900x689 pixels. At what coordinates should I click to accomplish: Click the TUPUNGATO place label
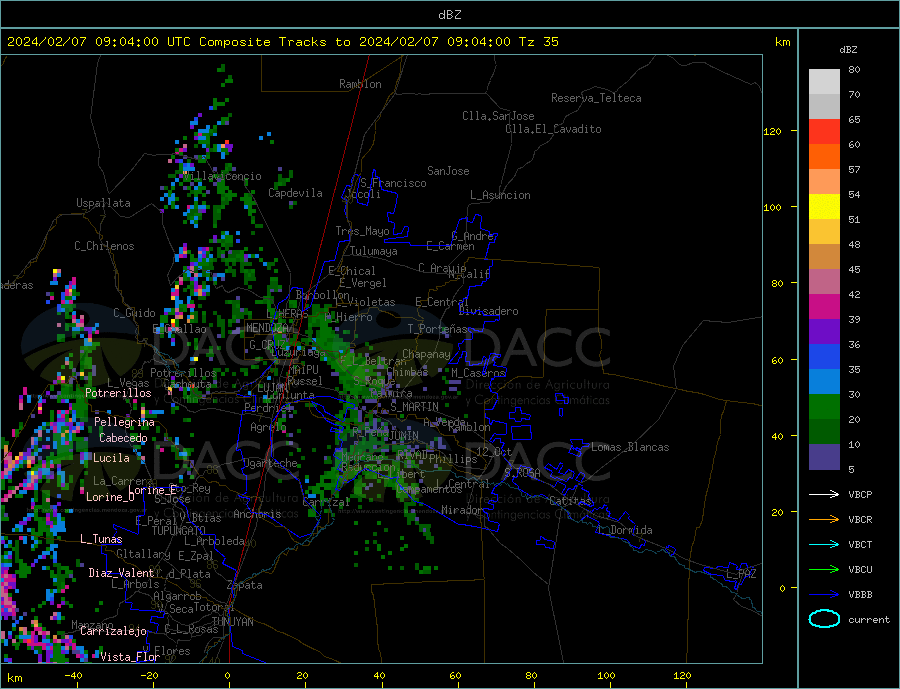point(178,531)
